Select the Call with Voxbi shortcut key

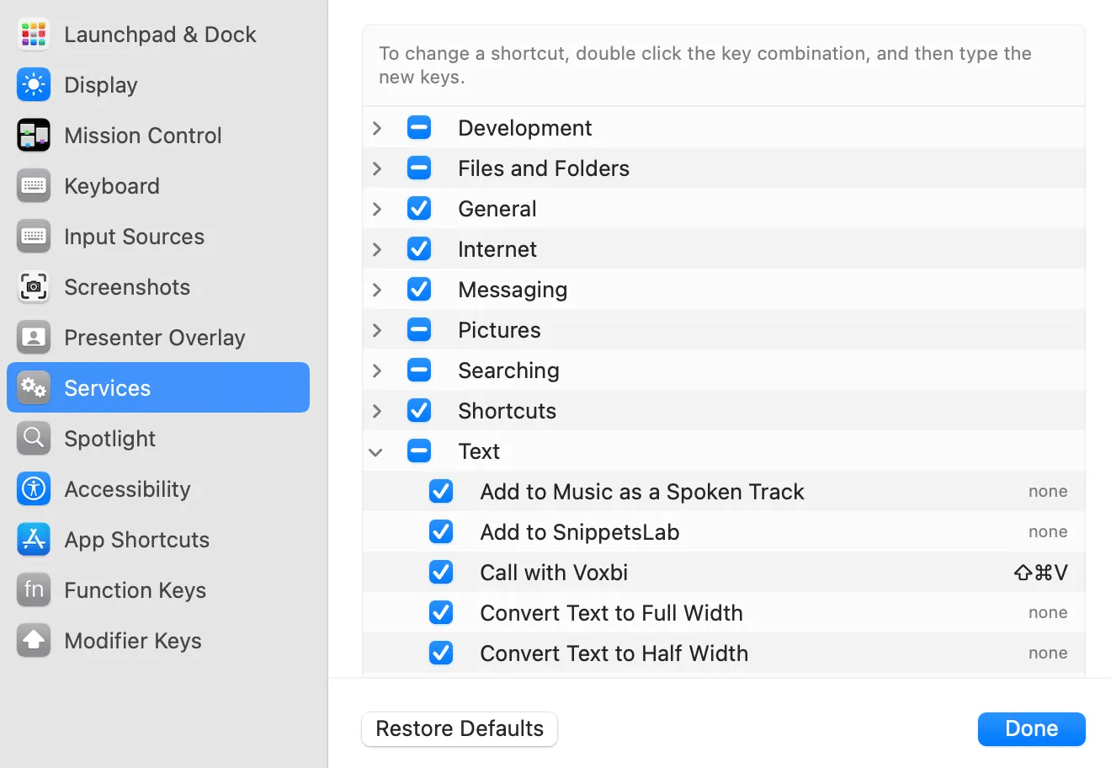[x=1040, y=572]
